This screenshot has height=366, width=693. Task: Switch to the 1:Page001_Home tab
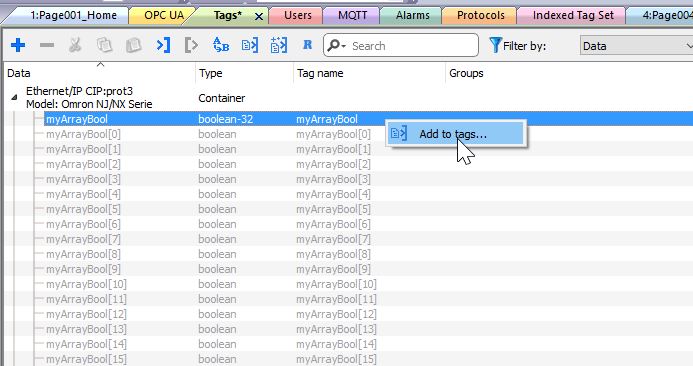click(x=73, y=15)
